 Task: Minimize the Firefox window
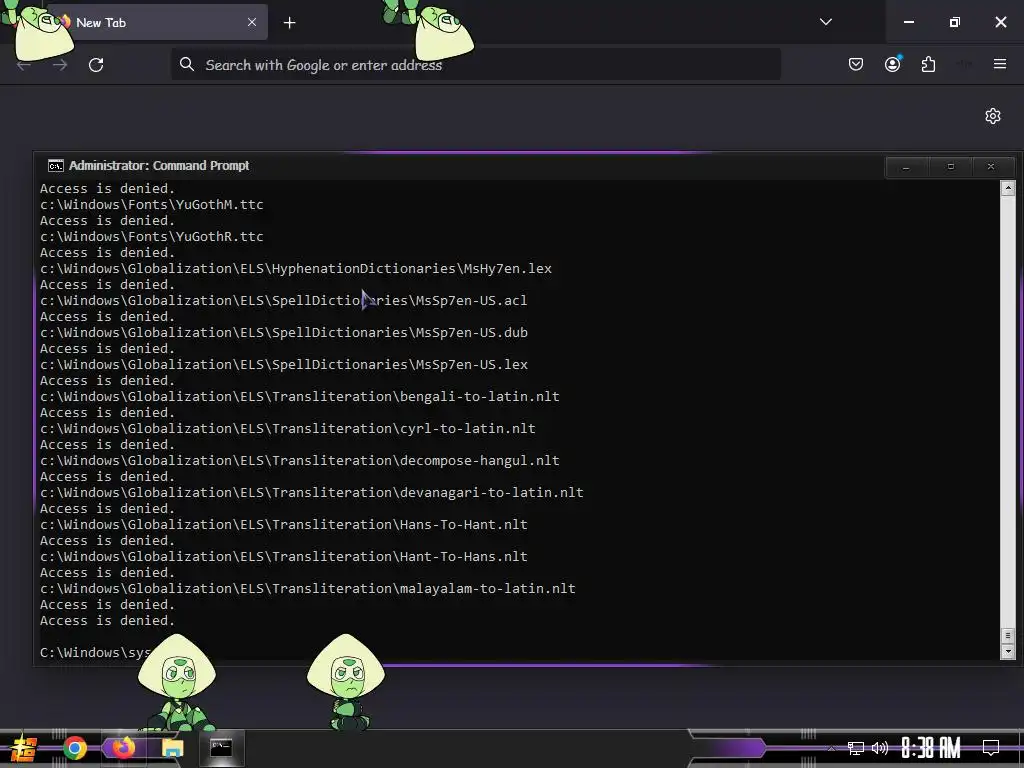click(908, 22)
